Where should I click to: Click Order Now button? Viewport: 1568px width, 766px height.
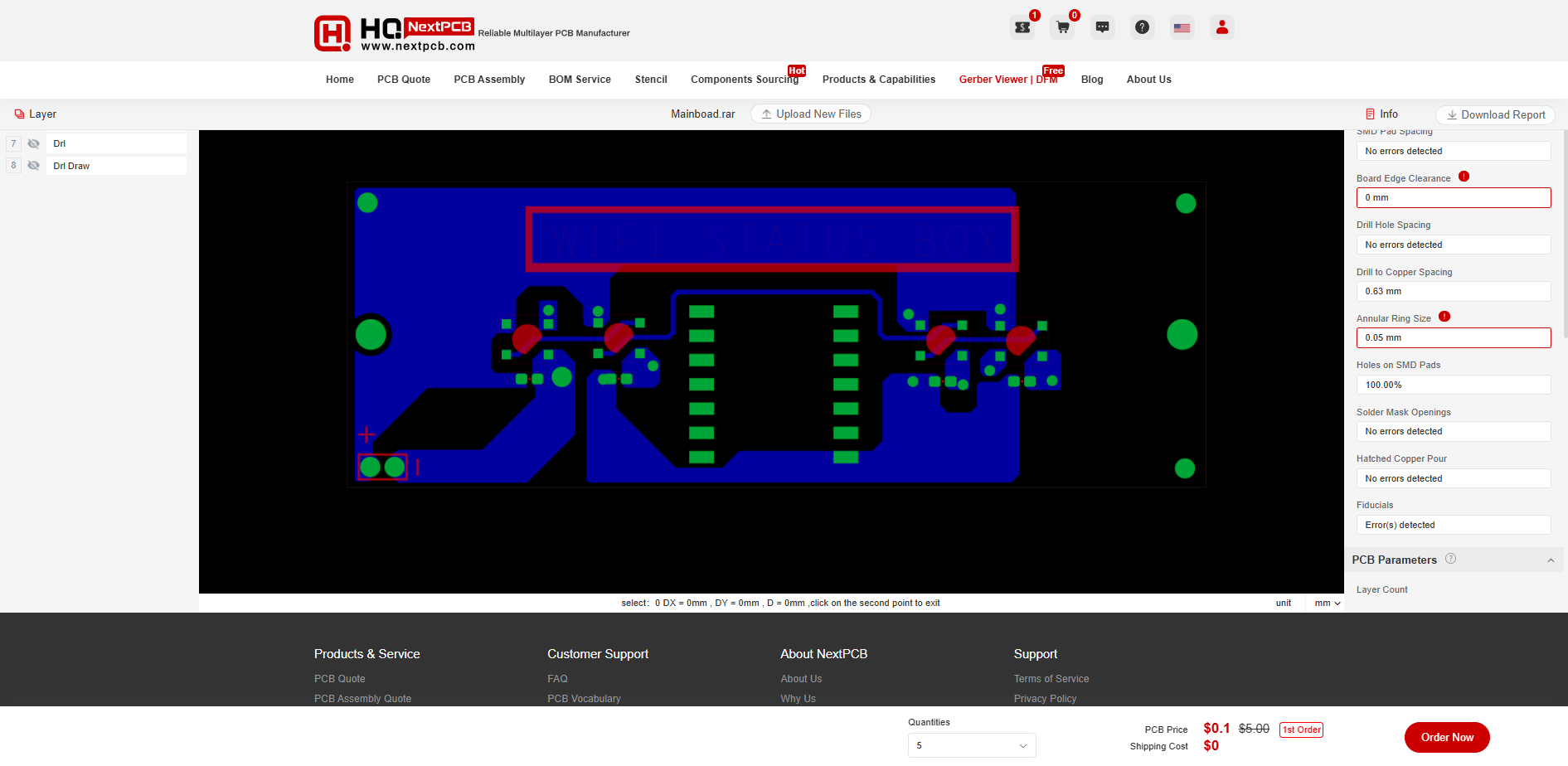(x=1447, y=737)
